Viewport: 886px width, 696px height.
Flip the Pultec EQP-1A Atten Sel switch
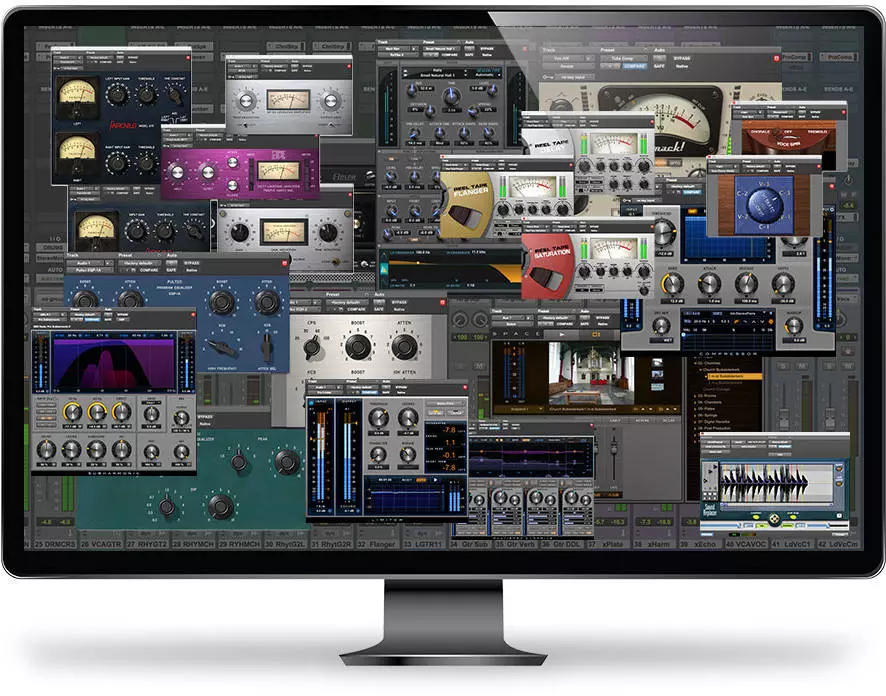click(266, 346)
